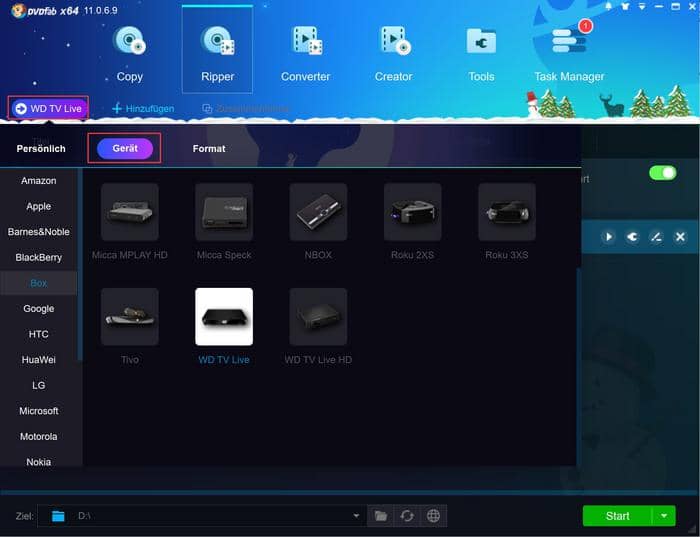Open the Copy module
This screenshot has height=537, width=700.
pyautogui.click(x=129, y=54)
